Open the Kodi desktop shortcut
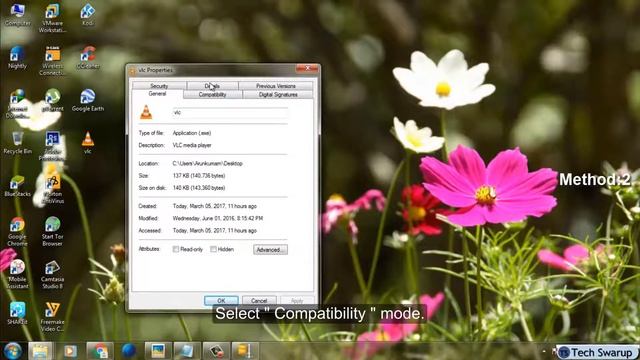The width and height of the screenshot is (640, 360). [x=88, y=15]
